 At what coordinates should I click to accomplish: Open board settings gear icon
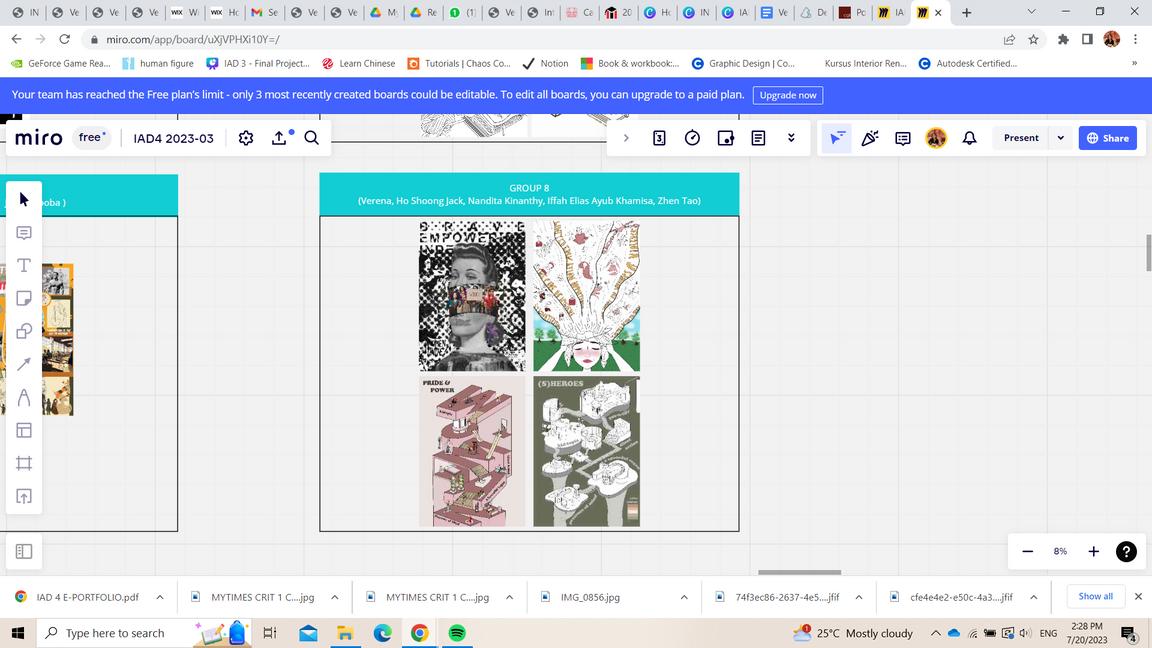point(246,138)
